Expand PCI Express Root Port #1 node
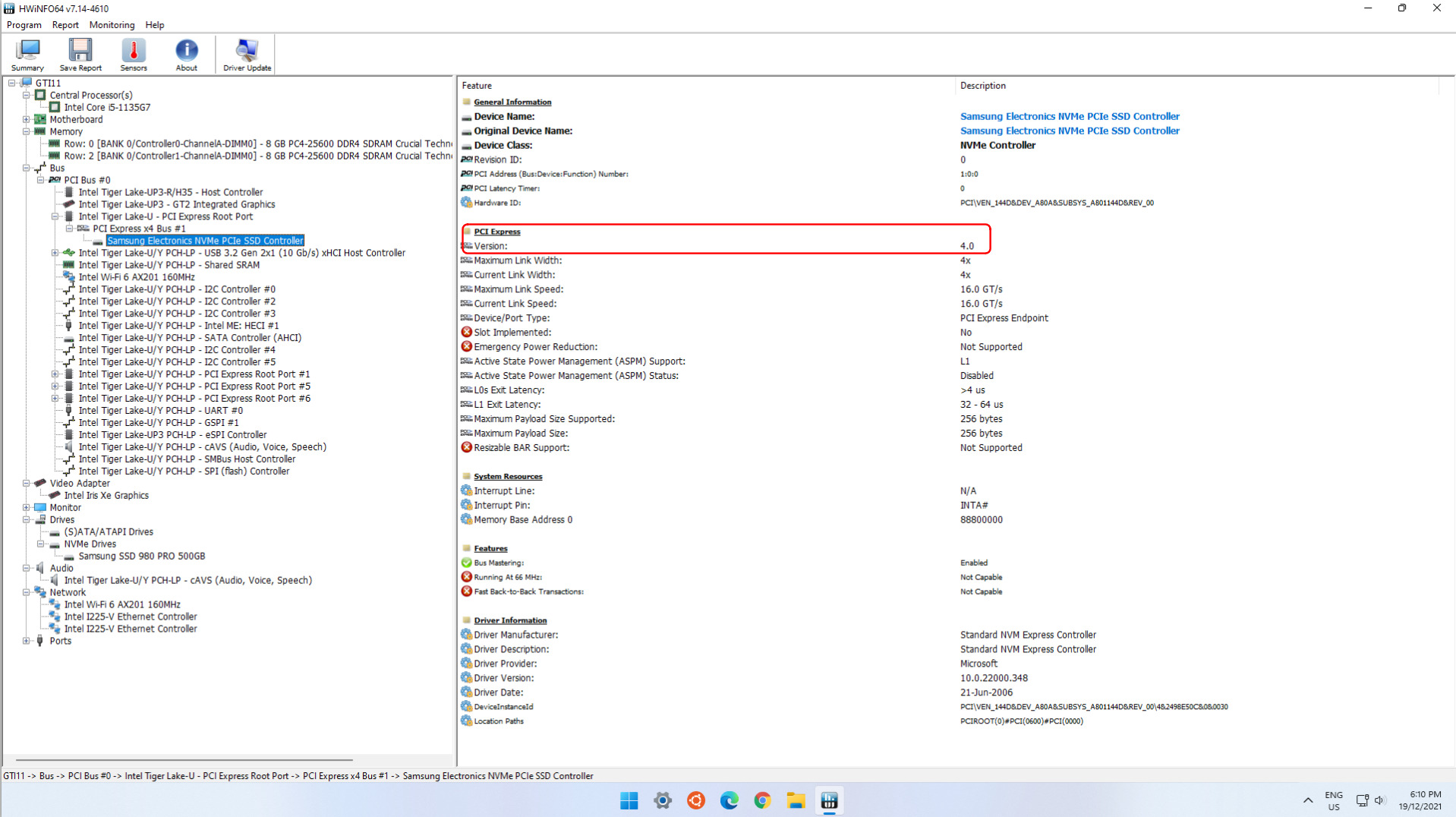Viewport: 1456px width, 817px height. [55, 374]
